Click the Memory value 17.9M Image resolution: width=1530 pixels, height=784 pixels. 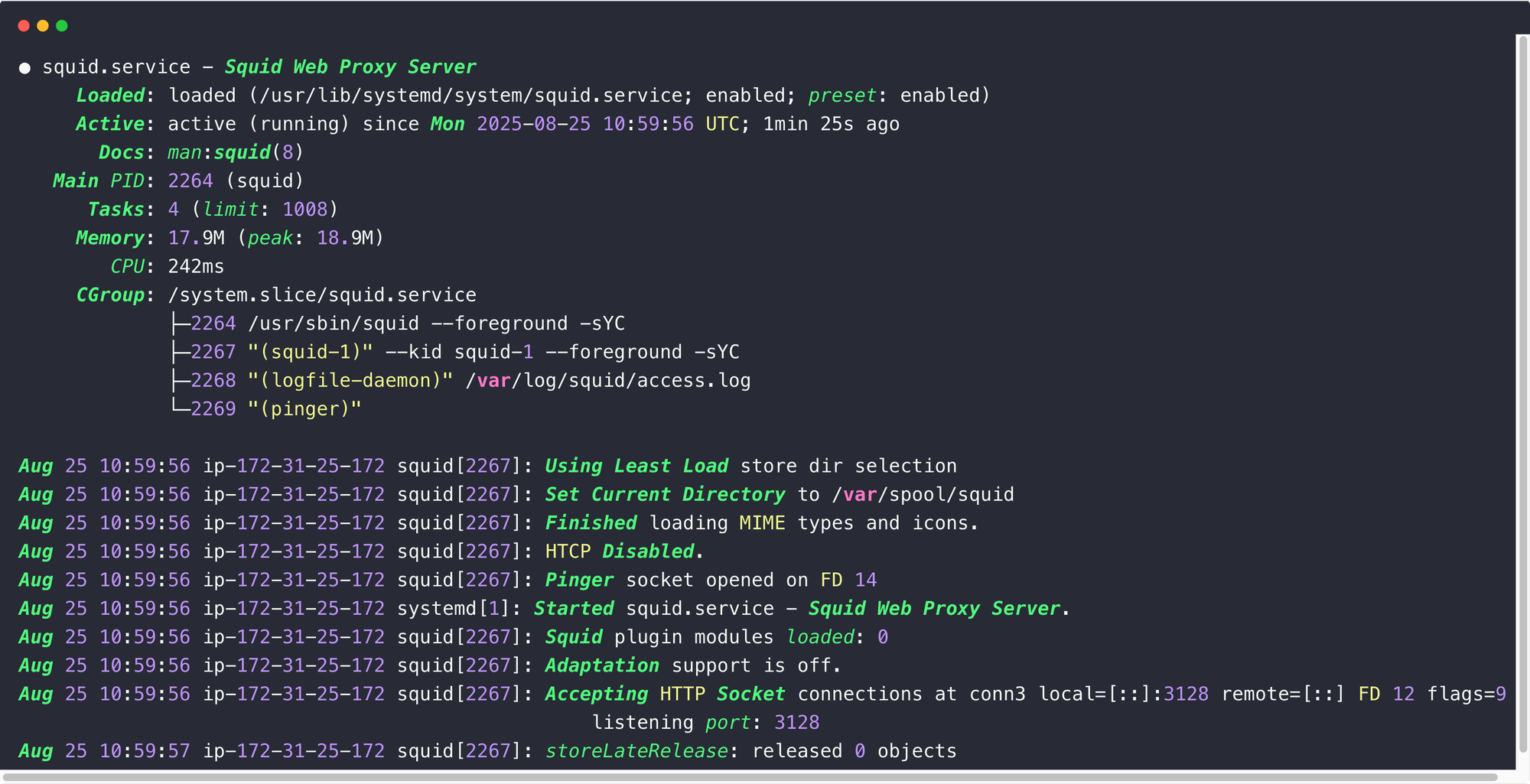pyautogui.click(x=196, y=238)
